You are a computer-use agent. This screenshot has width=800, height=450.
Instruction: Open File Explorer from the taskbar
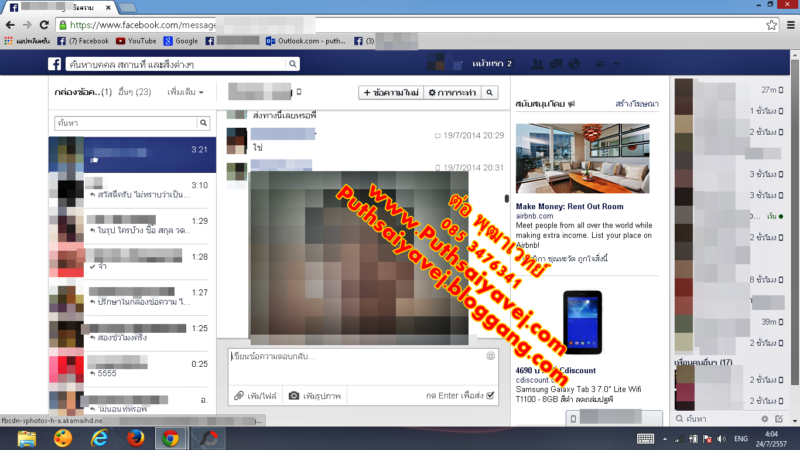[x=27, y=438]
